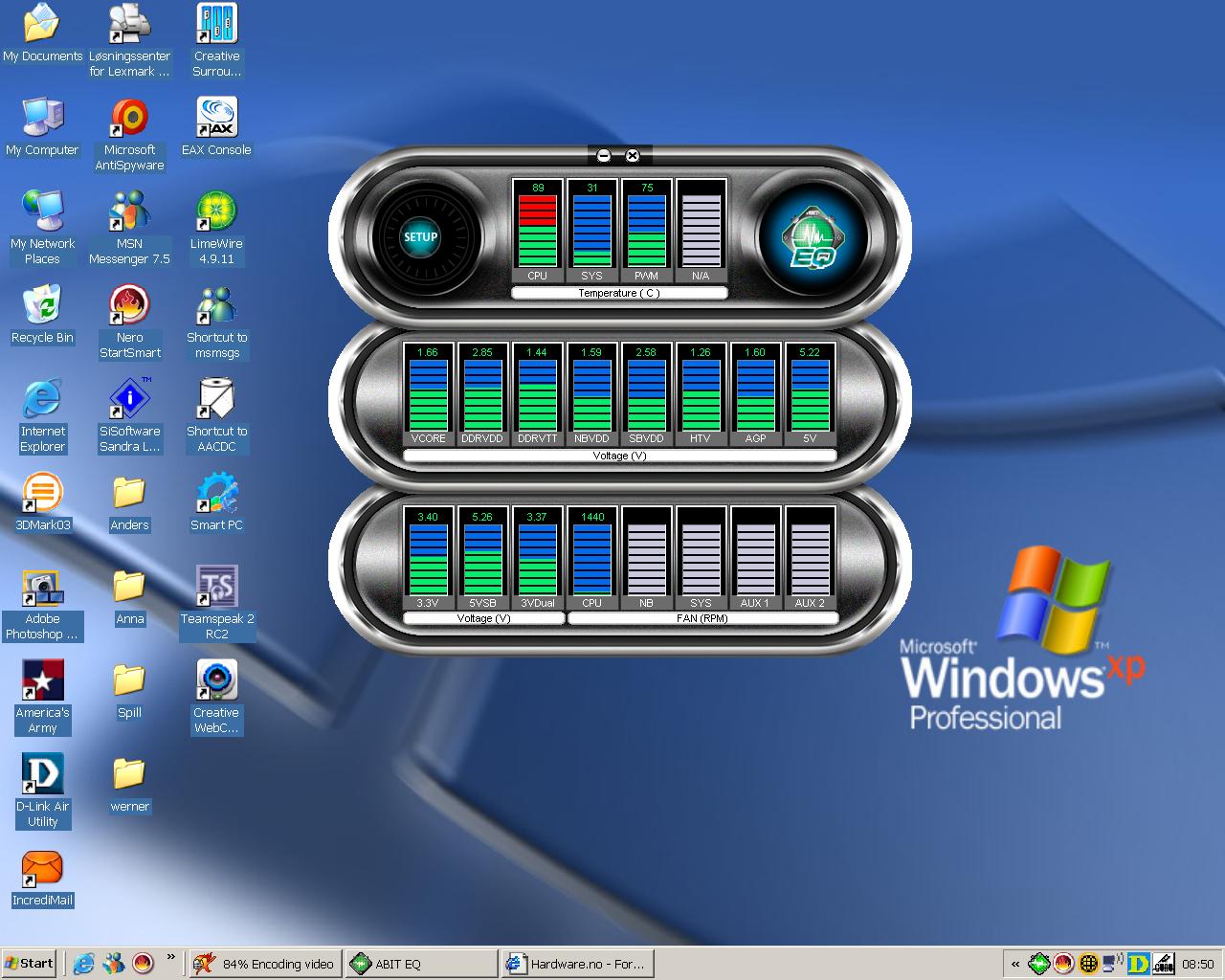Select Creative WebCam icon
The height and width of the screenshot is (980, 1225).
coord(217,697)
